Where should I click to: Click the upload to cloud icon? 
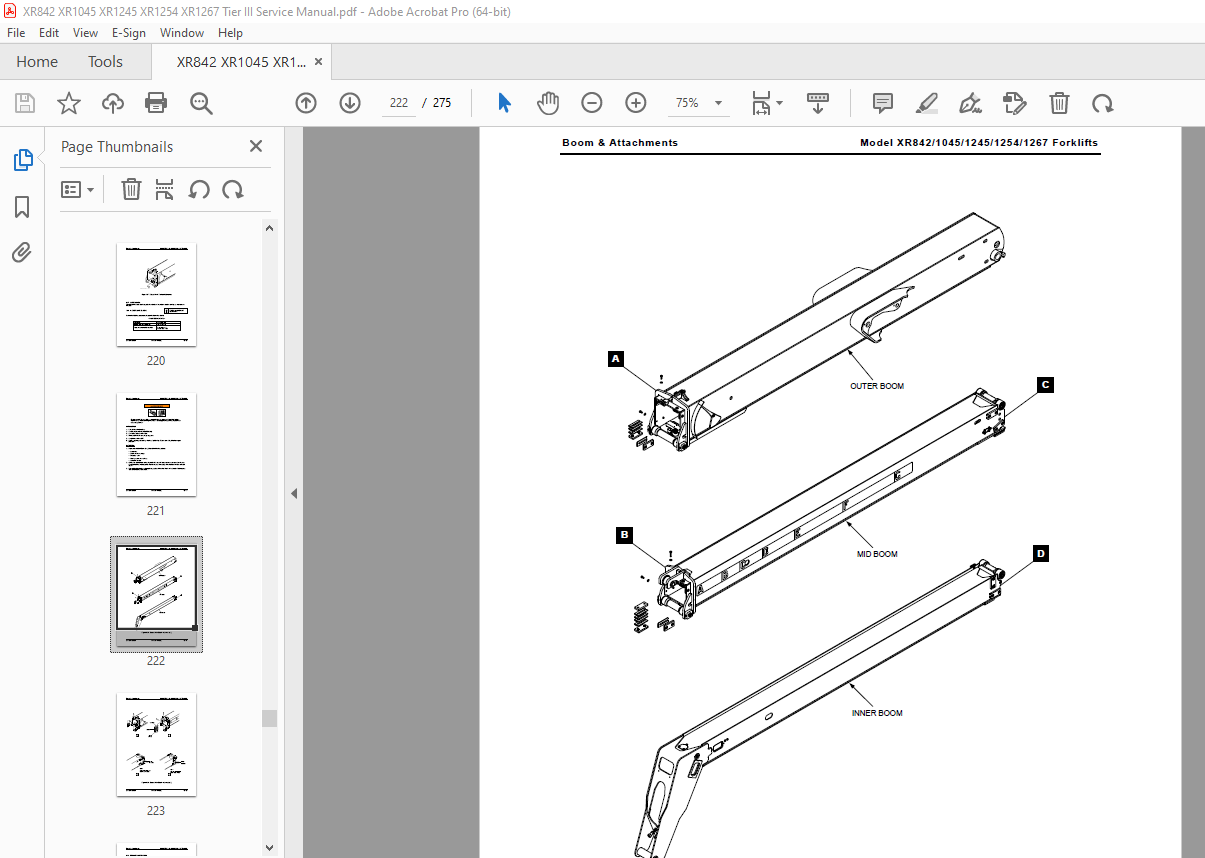[x=113, y=103]
